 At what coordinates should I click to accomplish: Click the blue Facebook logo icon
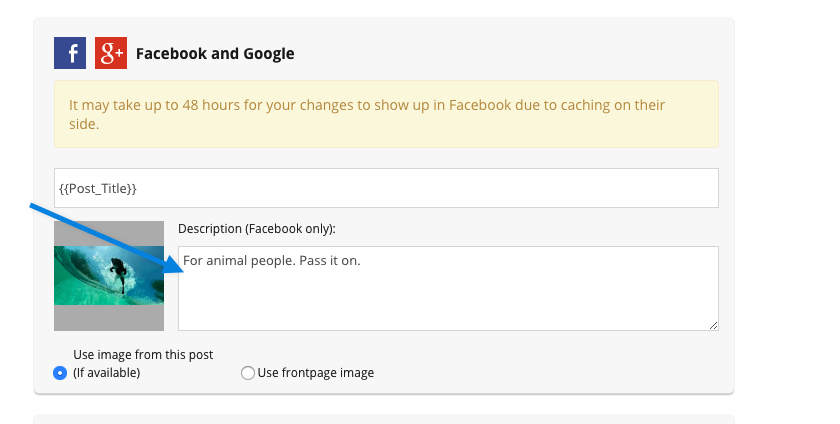[x=70, y=53]
